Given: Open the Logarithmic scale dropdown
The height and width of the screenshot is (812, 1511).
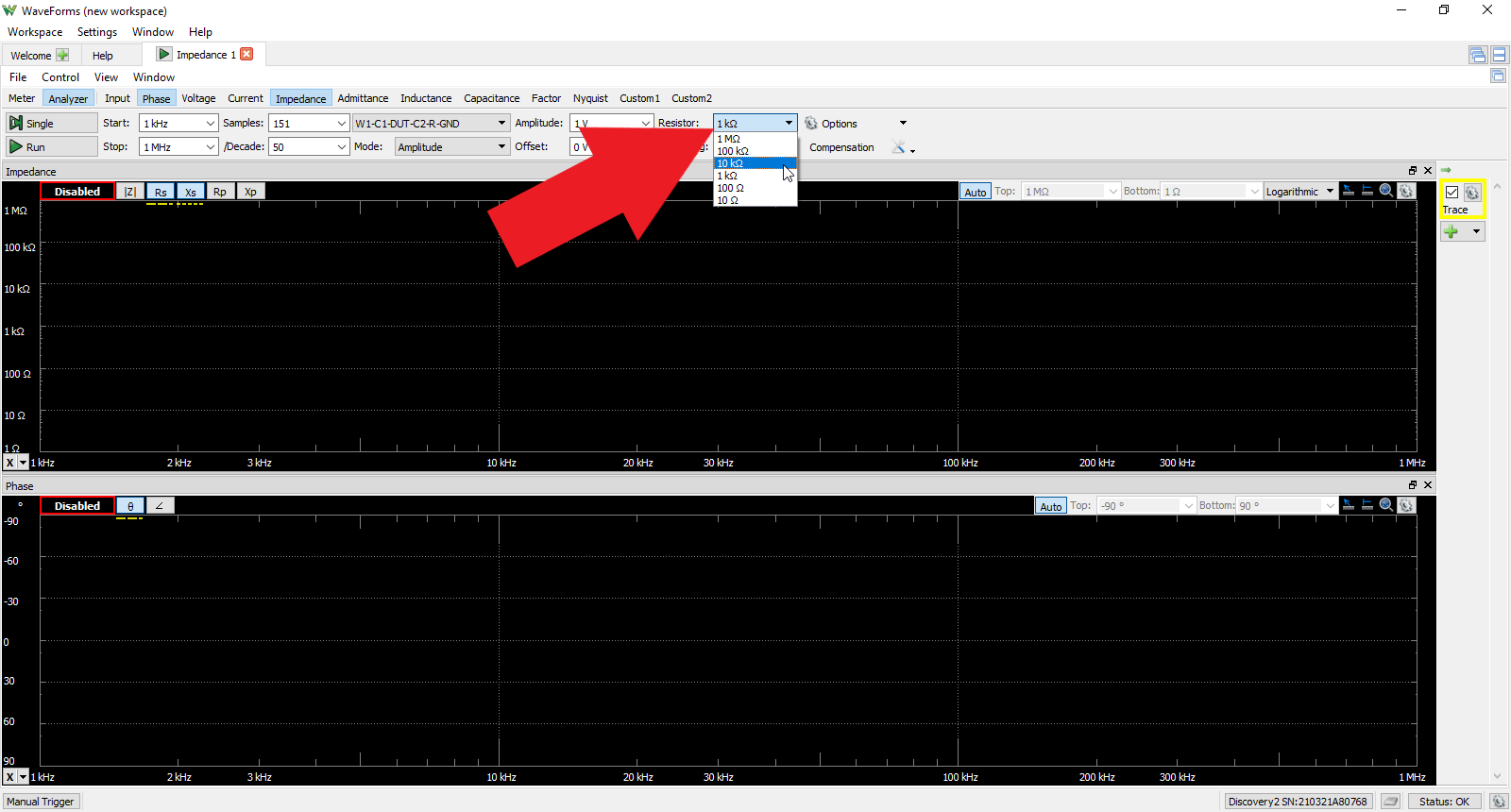Looking at the screenshot, I should pyautogui.click(x=1299, y=192).
